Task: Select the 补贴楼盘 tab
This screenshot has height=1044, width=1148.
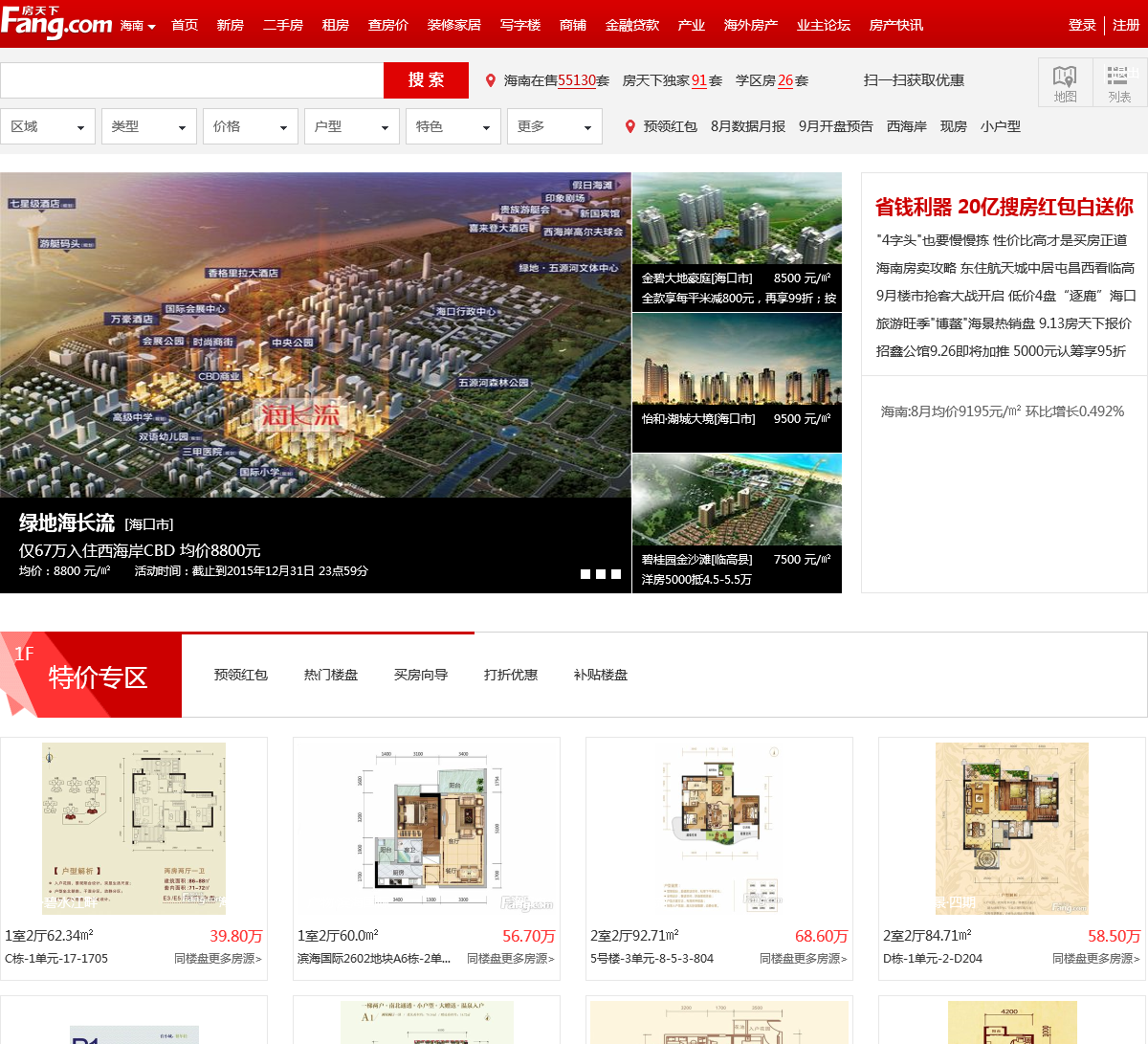Action: (x=601, y=675)
